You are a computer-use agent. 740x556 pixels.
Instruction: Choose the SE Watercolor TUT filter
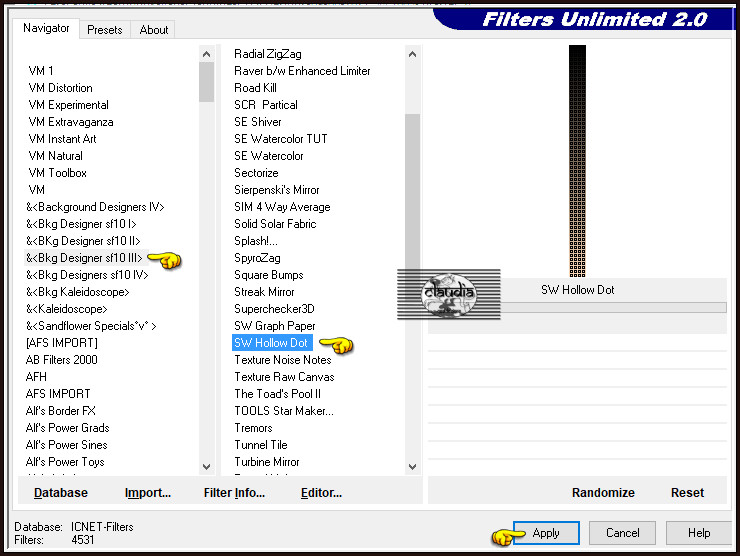[x=281, y=139]
